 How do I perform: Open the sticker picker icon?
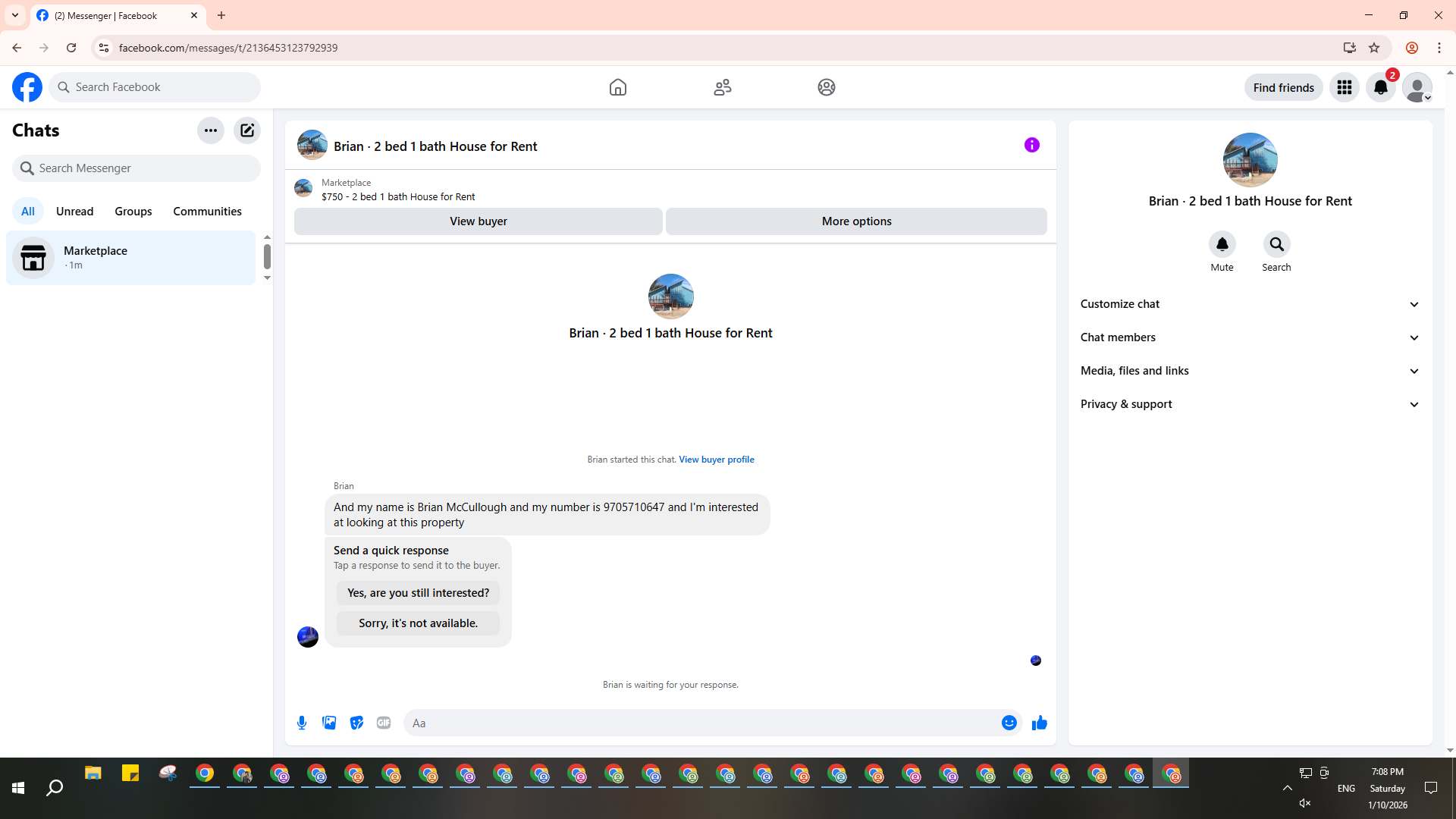point(356,723)
